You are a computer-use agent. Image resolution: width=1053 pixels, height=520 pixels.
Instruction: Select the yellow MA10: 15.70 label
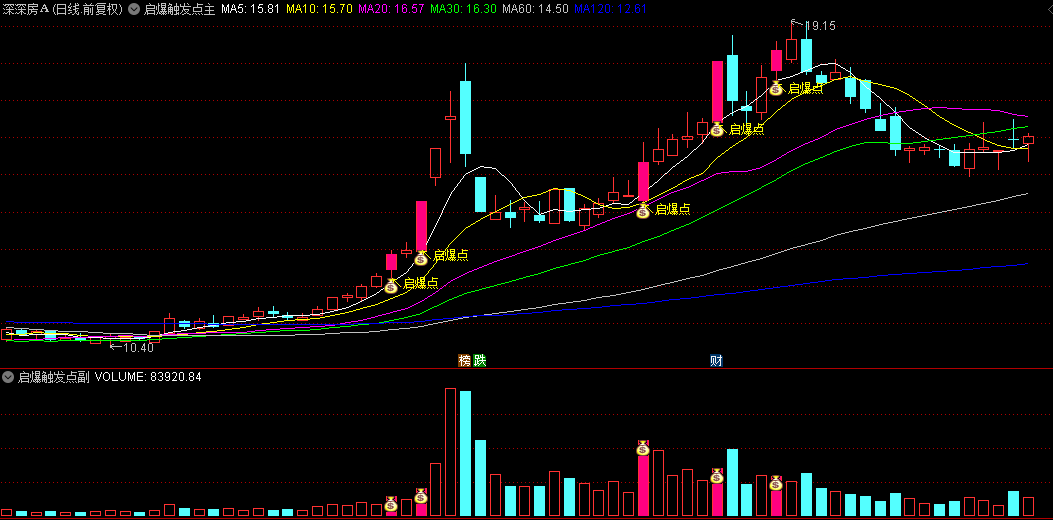click(320, 9)
